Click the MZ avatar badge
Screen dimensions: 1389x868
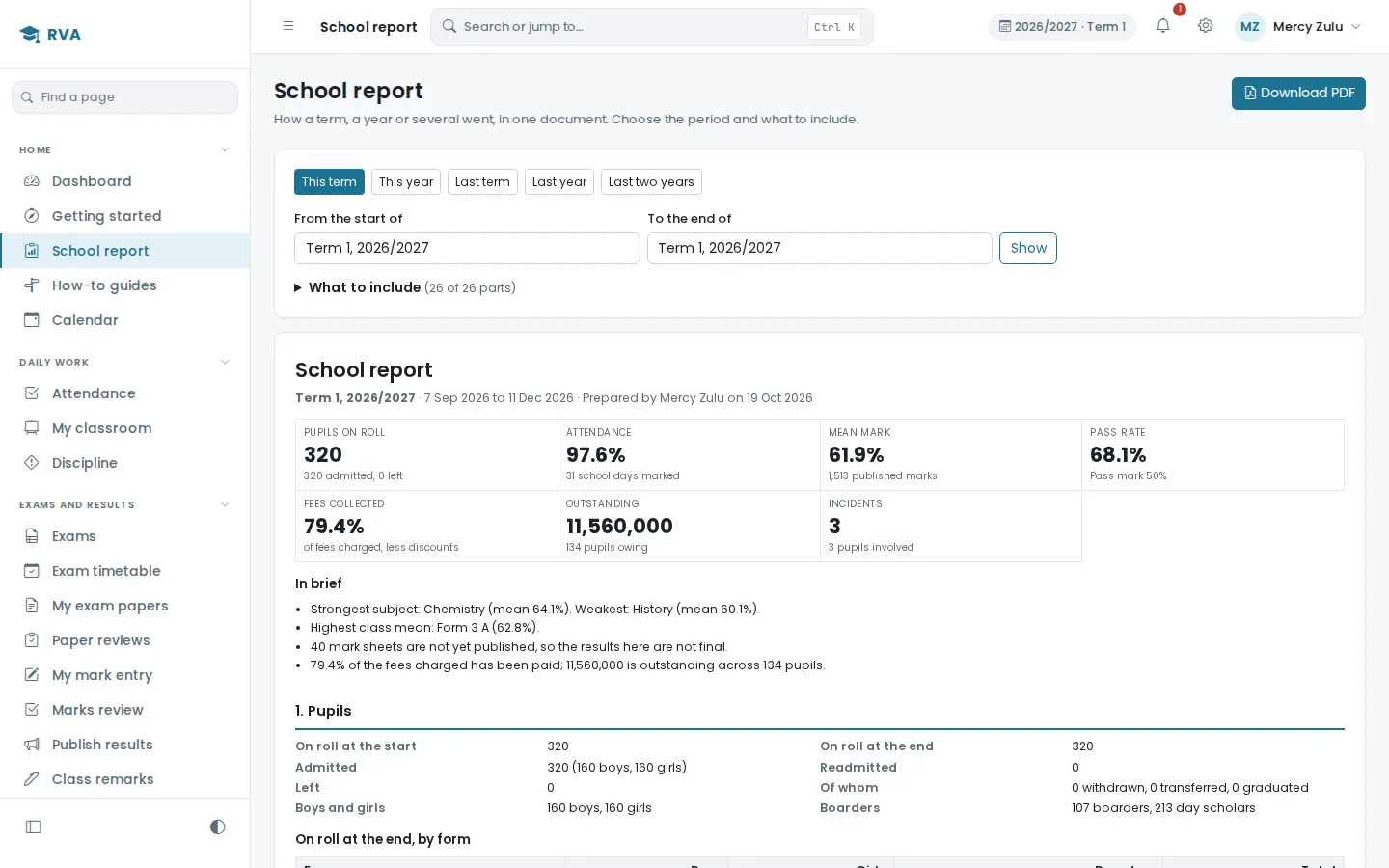1250,27
